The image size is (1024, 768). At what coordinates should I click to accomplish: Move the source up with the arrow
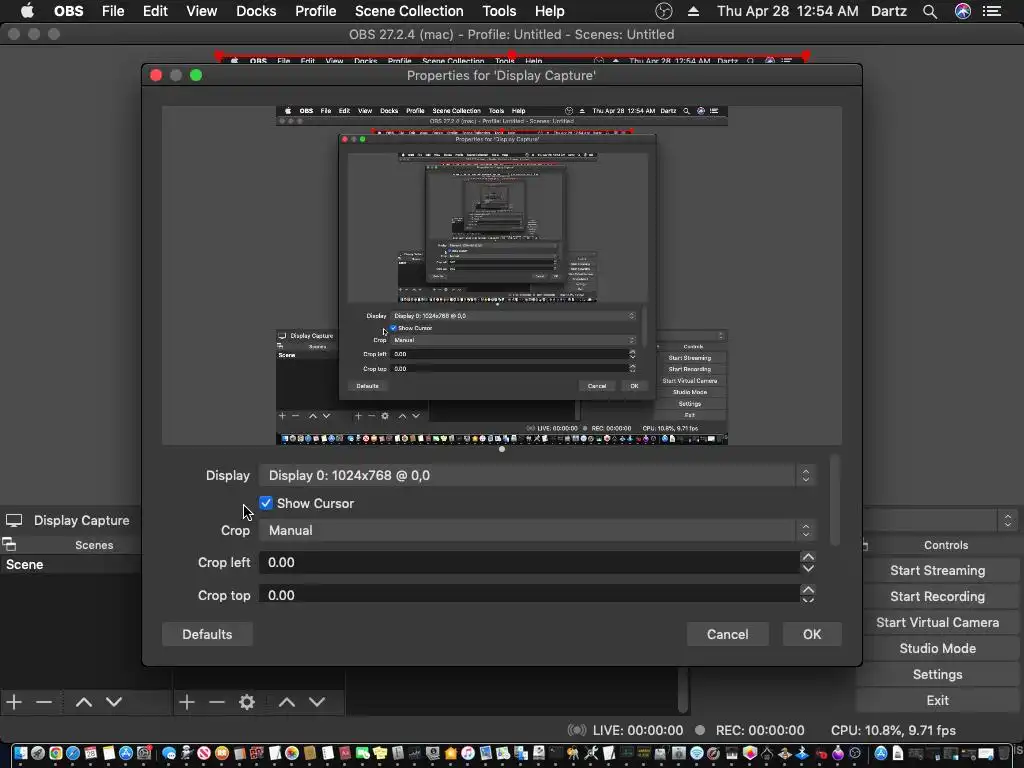click(x=287, y=702)
